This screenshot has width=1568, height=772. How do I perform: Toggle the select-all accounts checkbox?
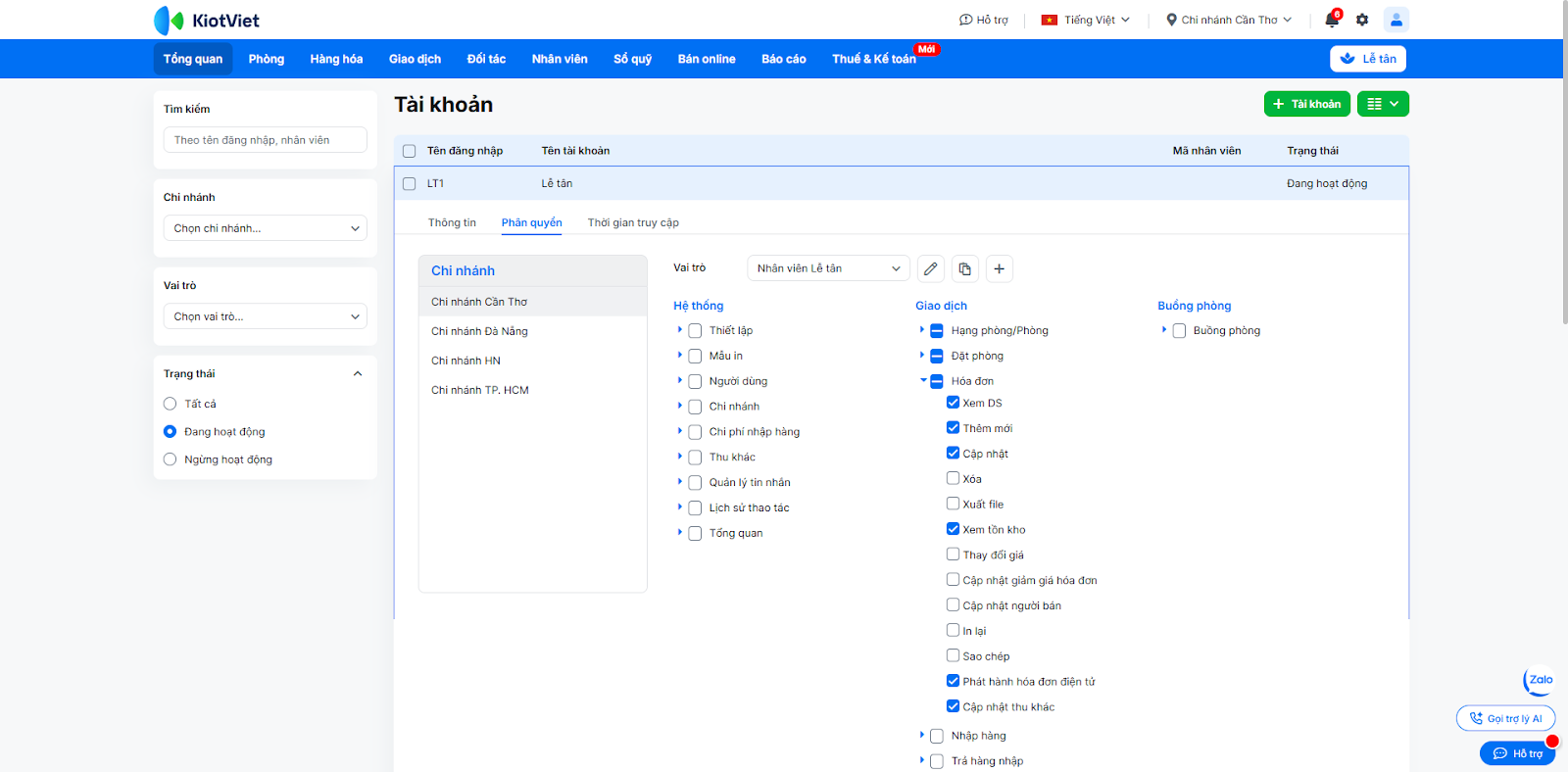tap(410, 151)
